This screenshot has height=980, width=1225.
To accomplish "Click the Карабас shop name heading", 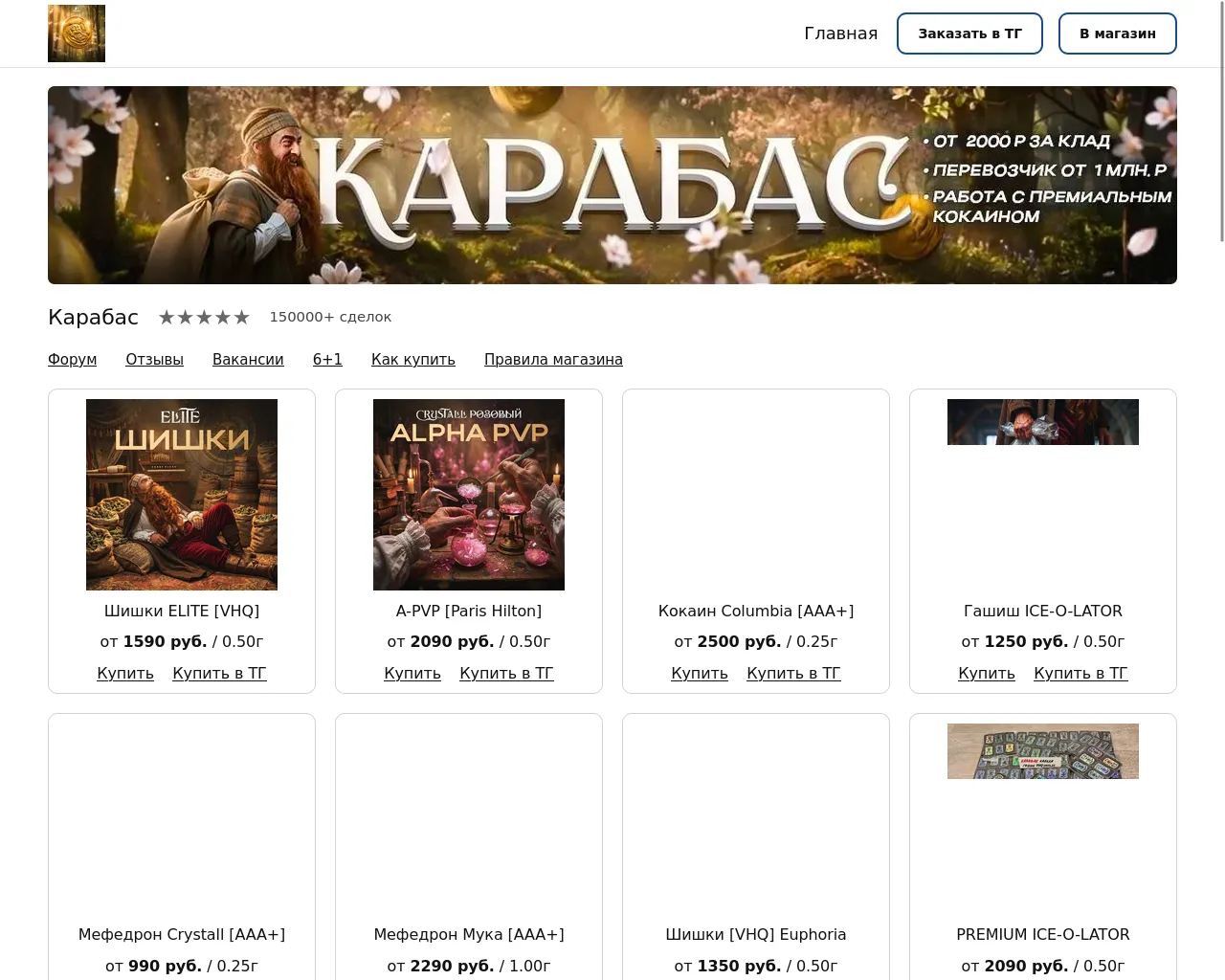I will (93, 317).
